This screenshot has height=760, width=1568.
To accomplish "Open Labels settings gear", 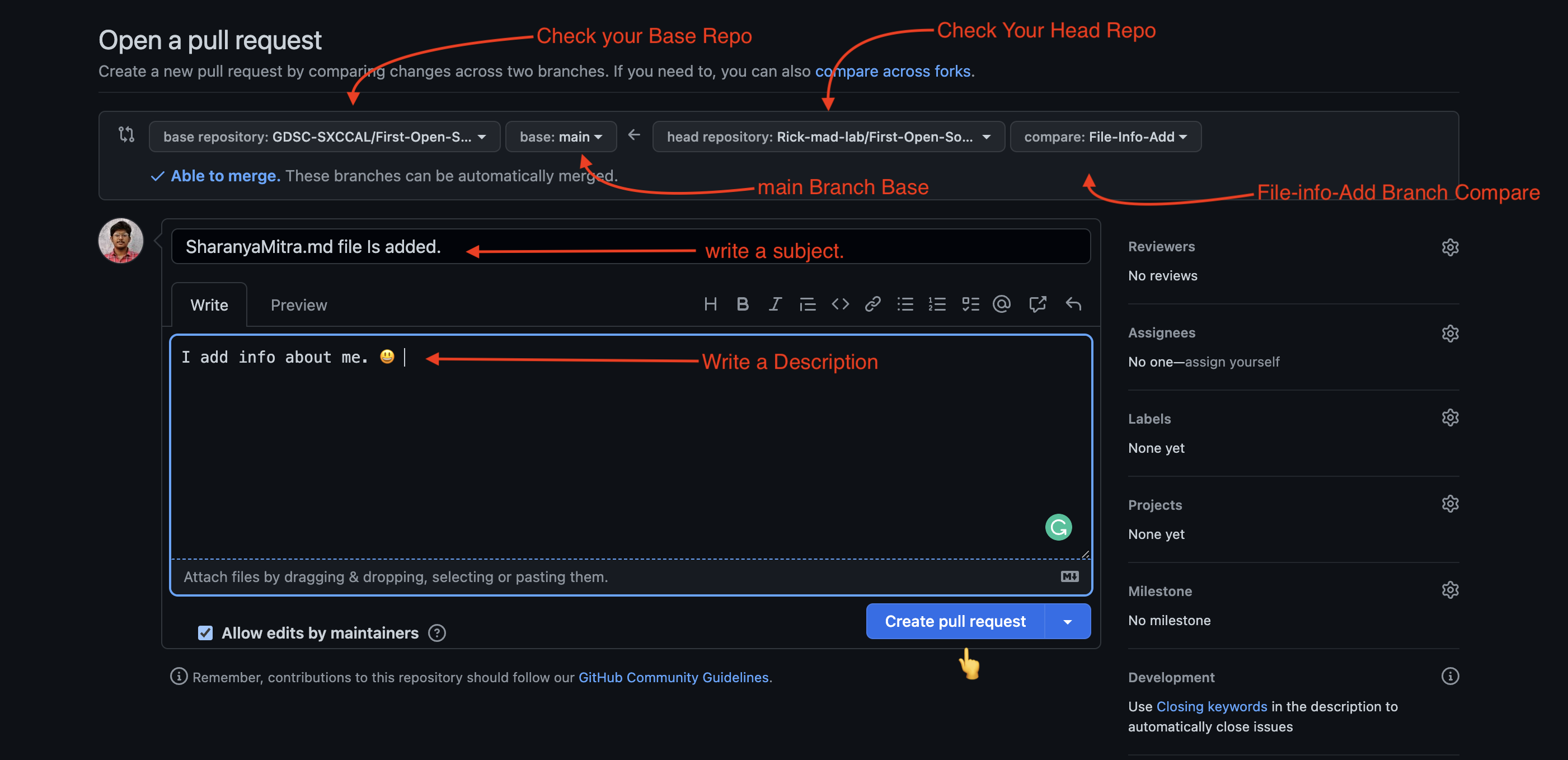I will pos(1449,417).
